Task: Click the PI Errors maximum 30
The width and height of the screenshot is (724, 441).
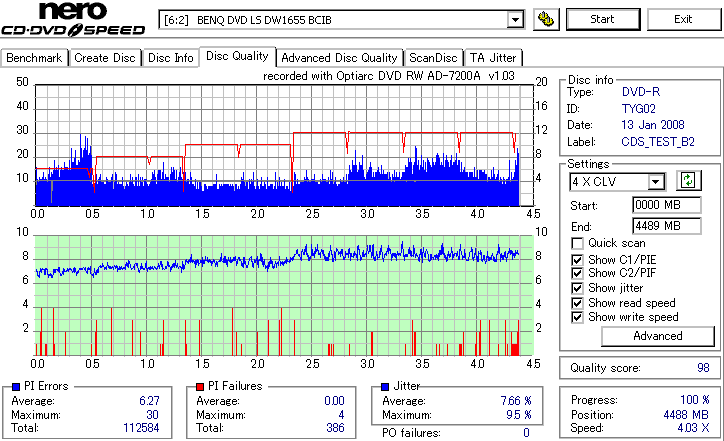Action: coord(152,415)
